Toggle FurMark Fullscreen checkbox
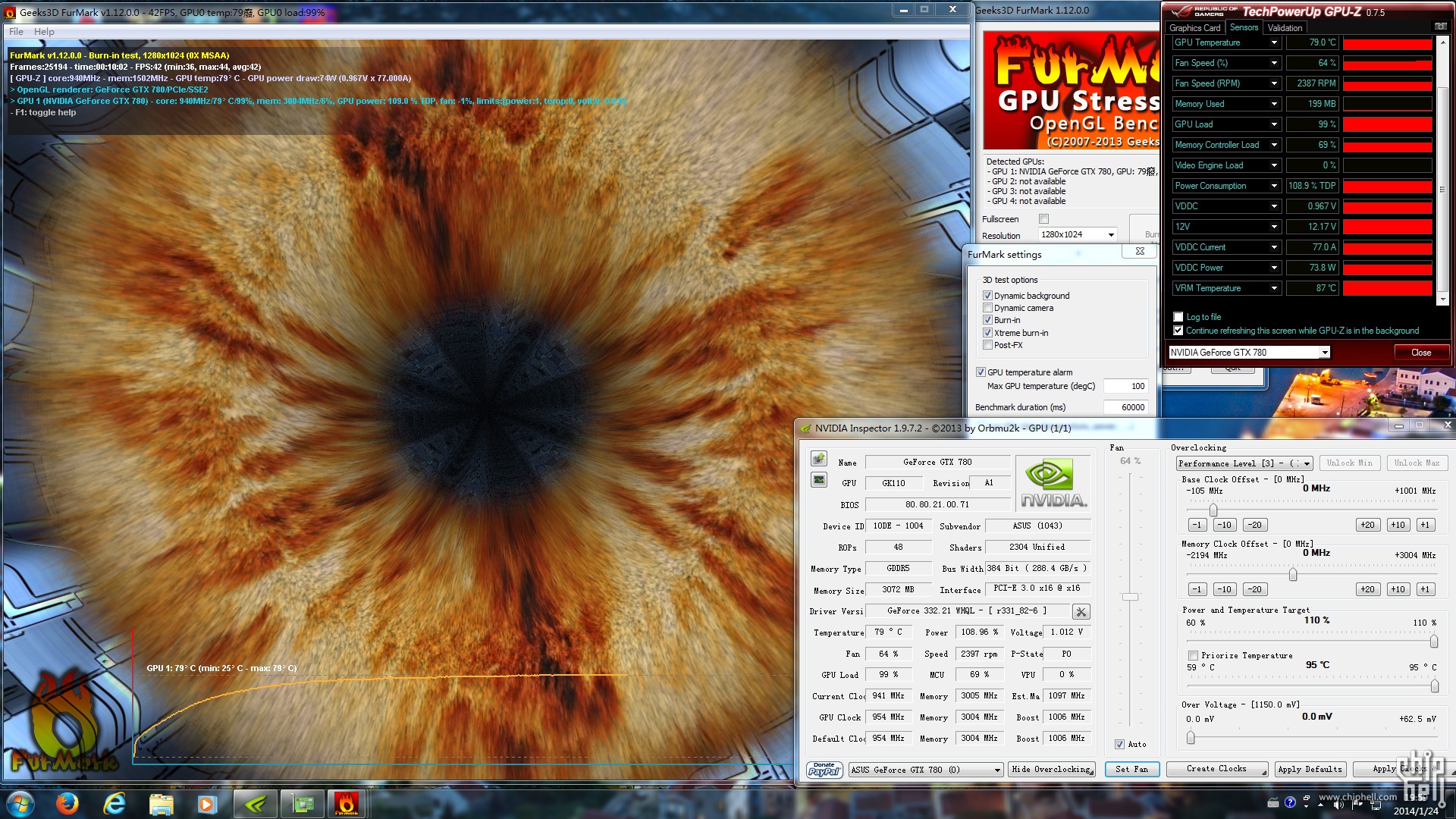Image resolution: width=1456 pixels, height=819 pixels. [1044, 219]
